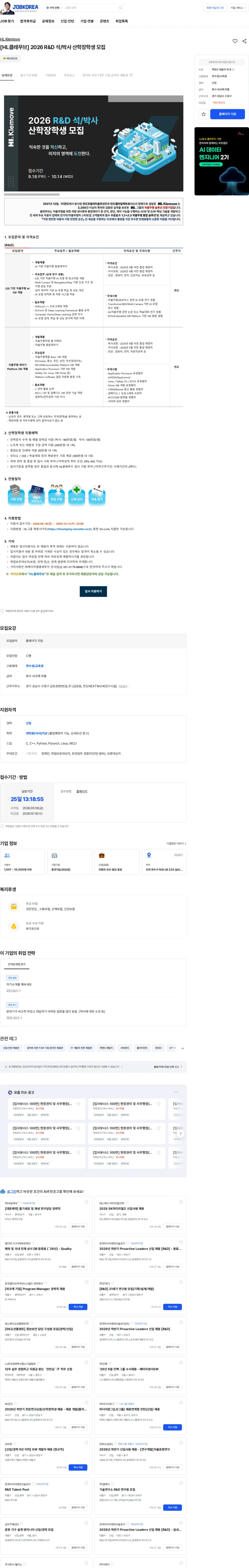Open the 기업·연봉 menu
Image resolution: width=249 pixels, height=1568 pixels.
click(87, 21)
